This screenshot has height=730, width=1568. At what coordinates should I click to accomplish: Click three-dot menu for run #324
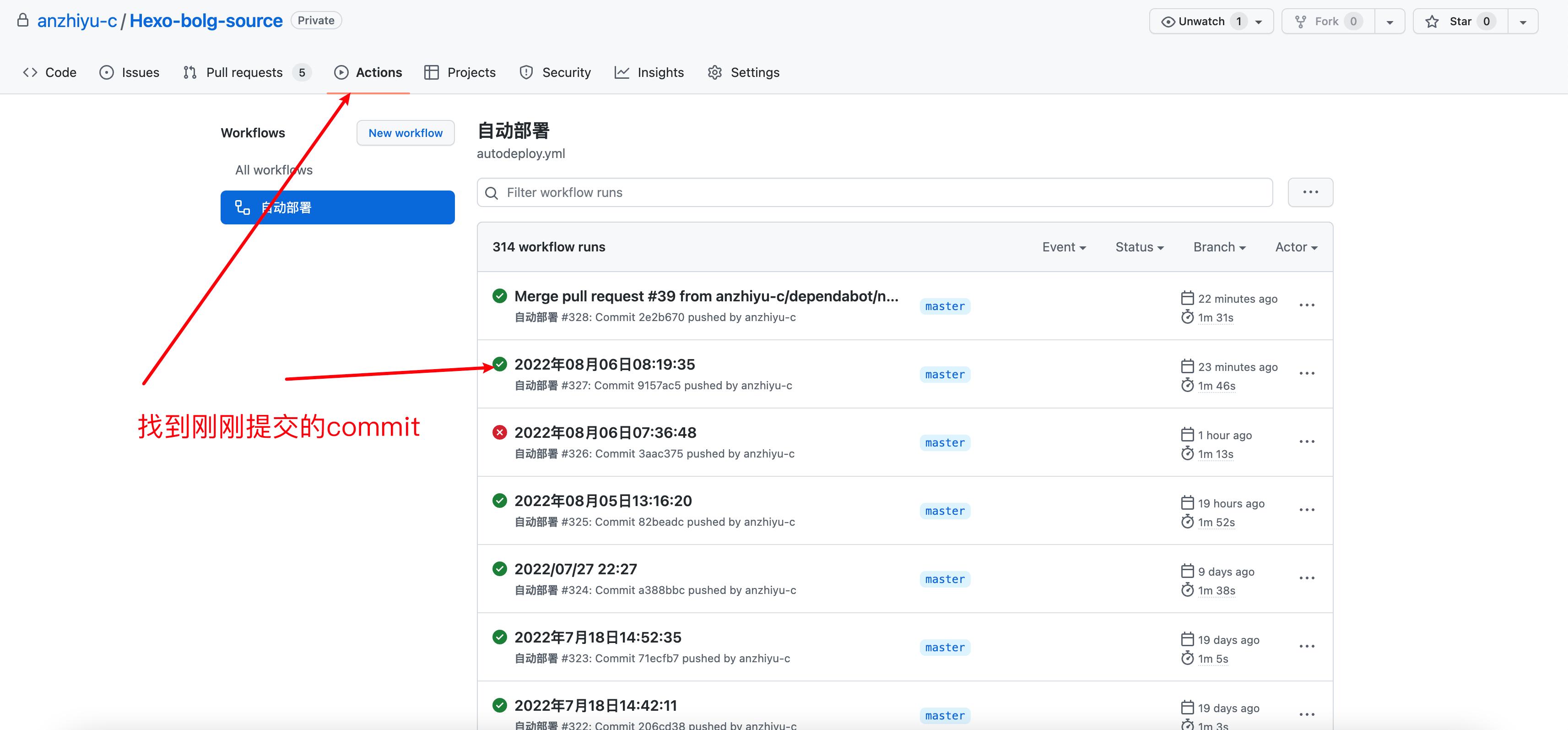1306,578
